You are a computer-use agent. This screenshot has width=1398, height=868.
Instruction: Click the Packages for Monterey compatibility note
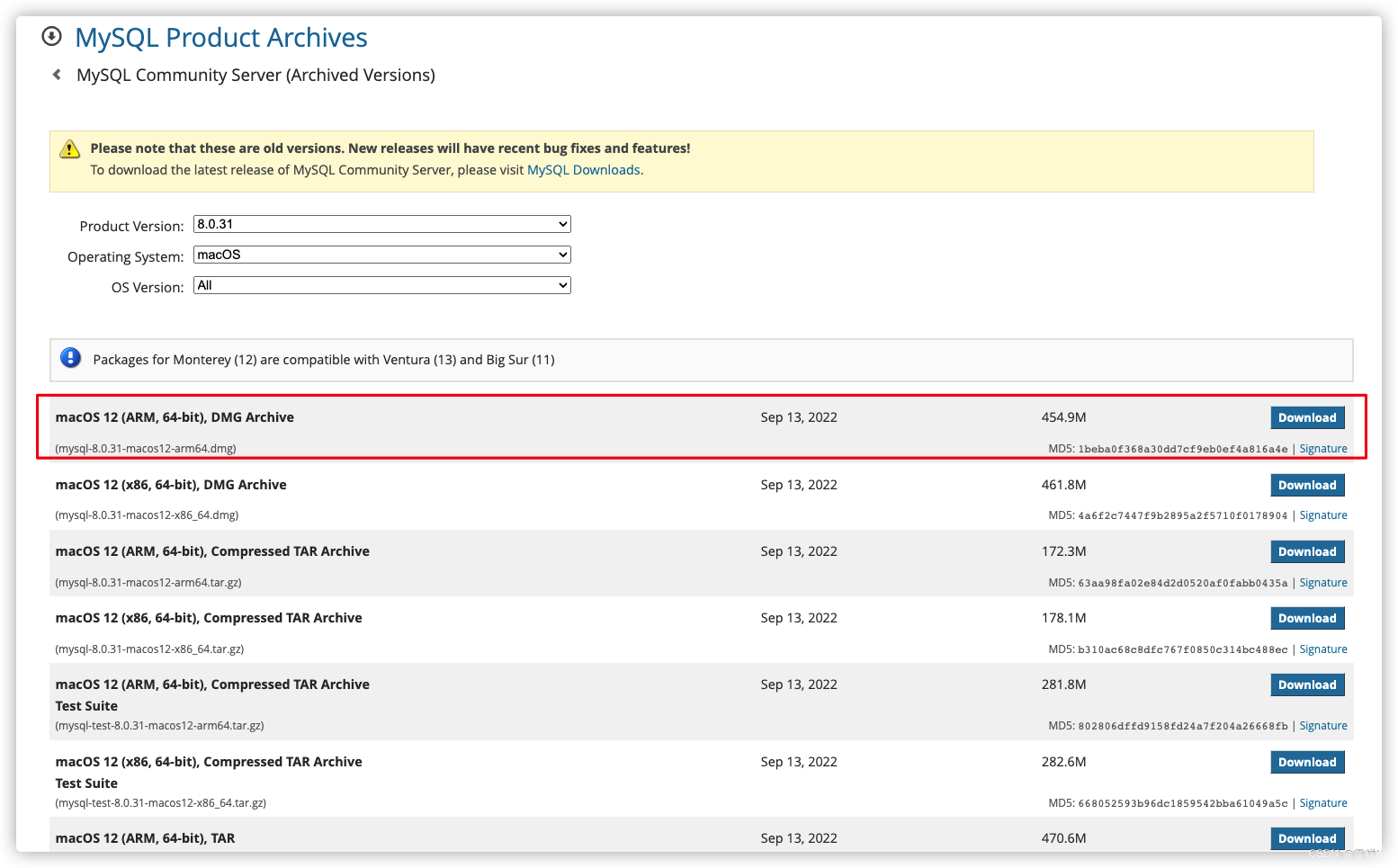pos(324,360)
